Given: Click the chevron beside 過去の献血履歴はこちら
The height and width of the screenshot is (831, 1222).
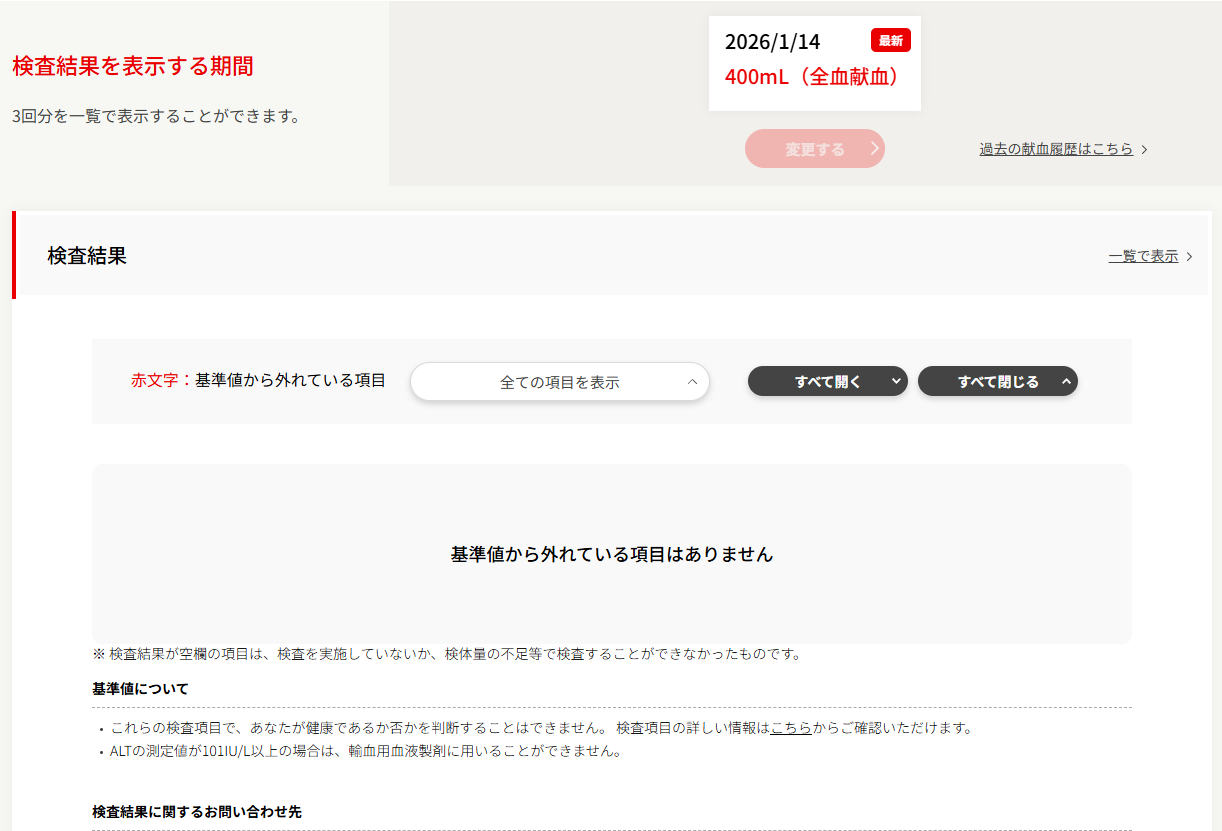Looking at the screenshot, I should [x=1145, y=149].
